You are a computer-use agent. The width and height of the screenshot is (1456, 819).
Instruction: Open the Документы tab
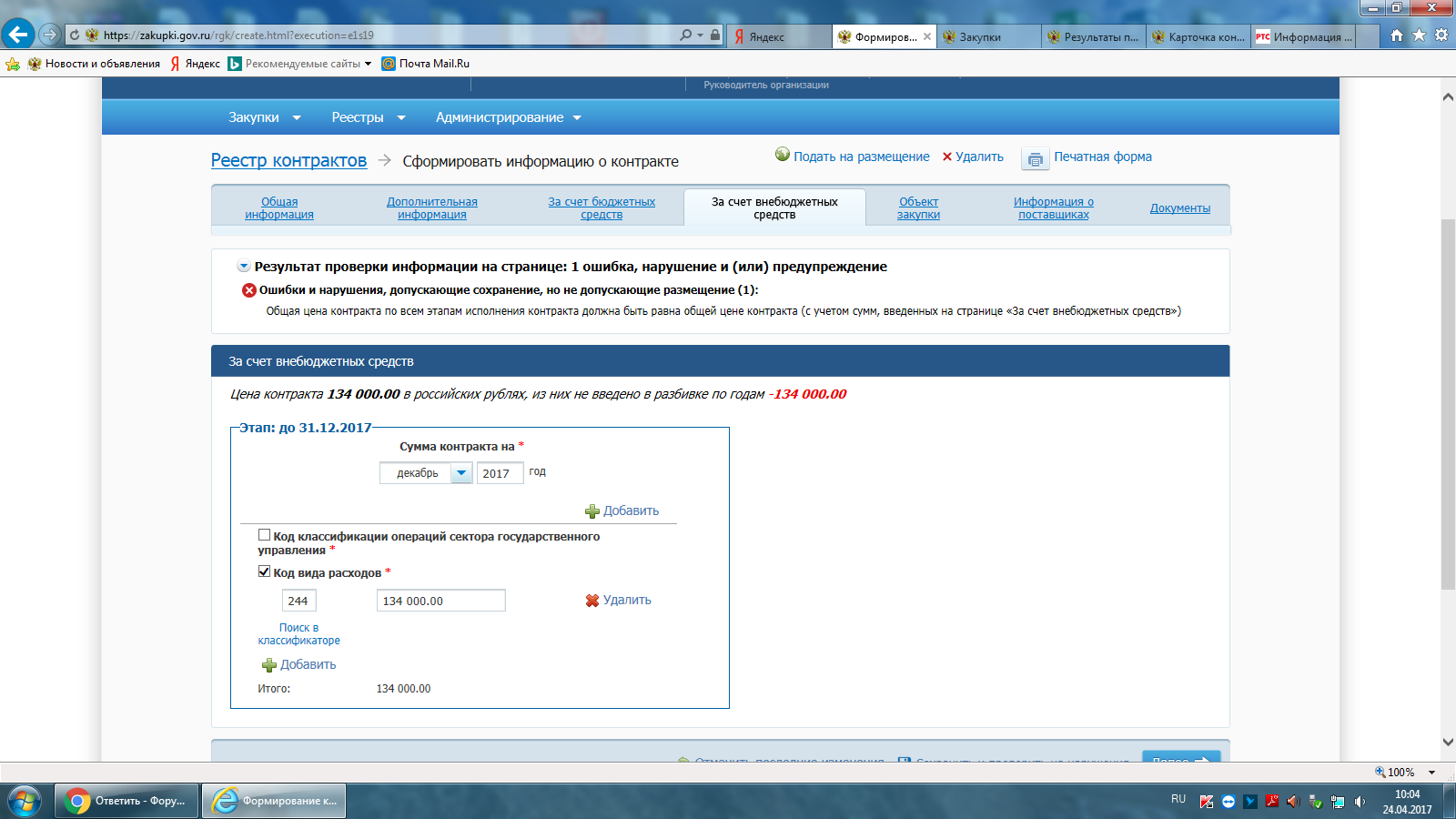(1179, 208)
